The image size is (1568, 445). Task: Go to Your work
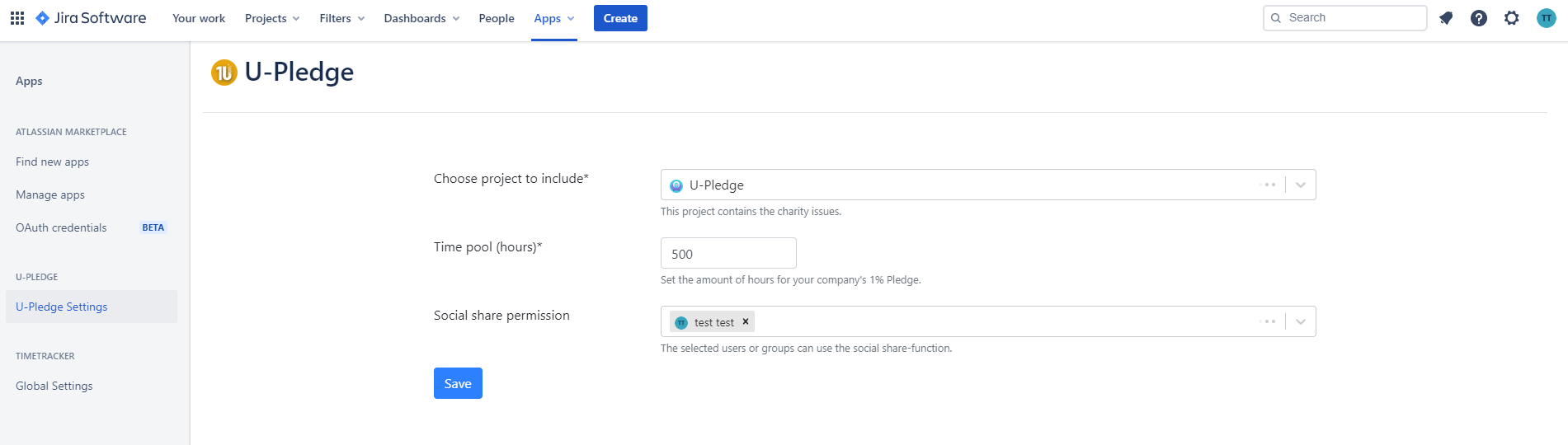[x=199, y=18]
